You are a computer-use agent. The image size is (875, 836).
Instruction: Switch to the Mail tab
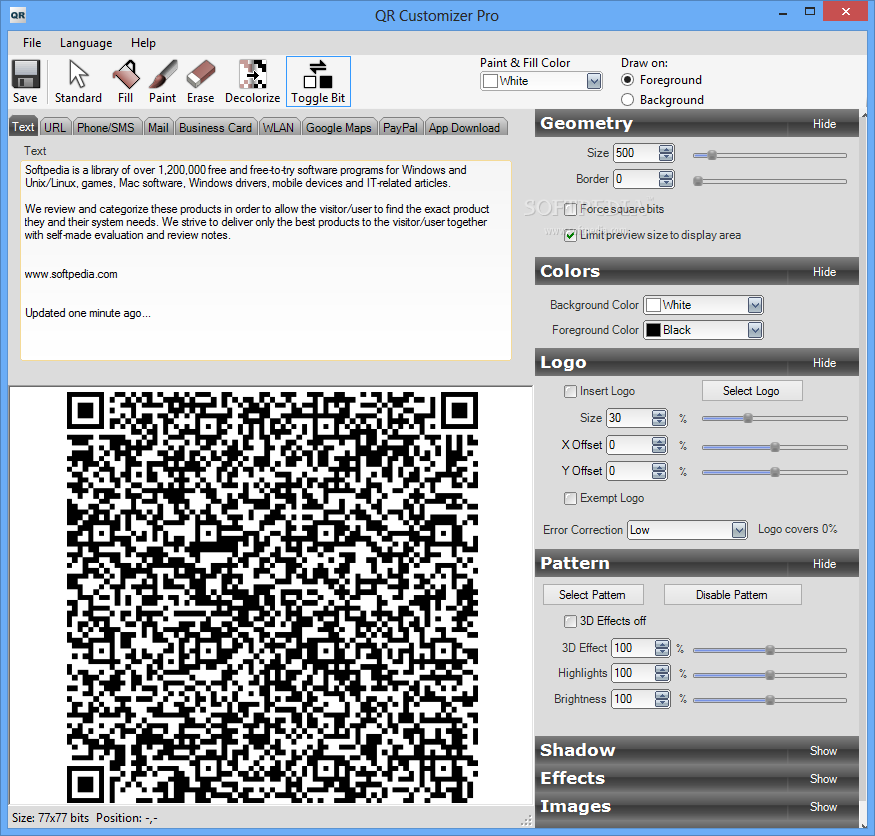click(x=158, y=128)
